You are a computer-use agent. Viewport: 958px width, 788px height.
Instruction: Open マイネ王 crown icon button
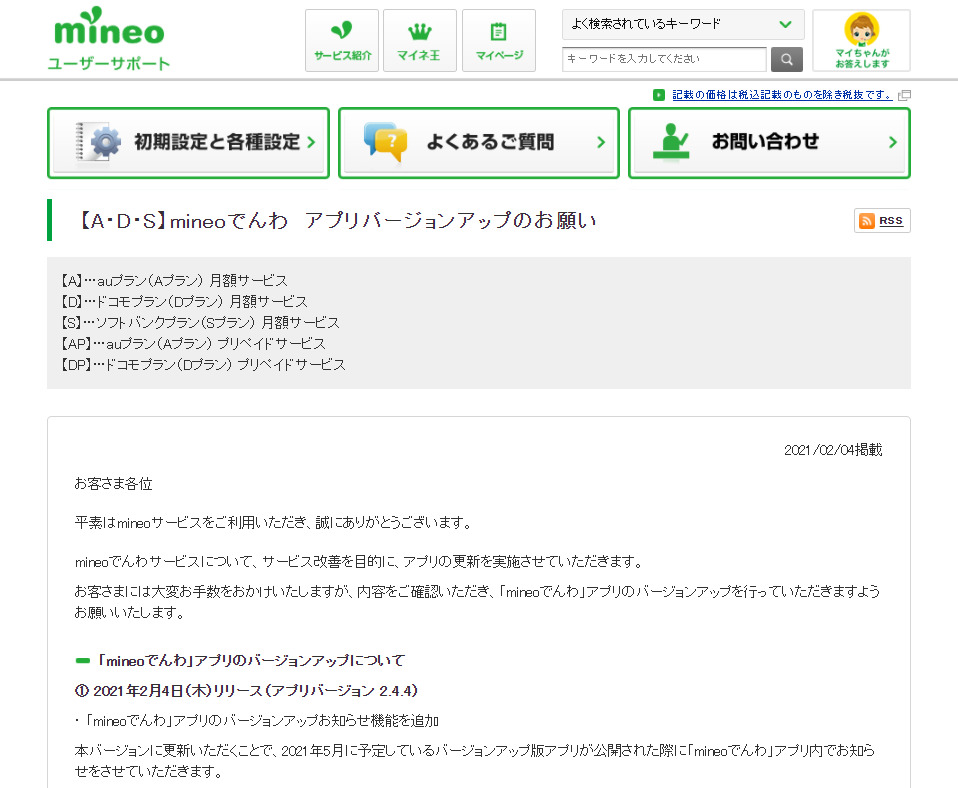(419, 41)
